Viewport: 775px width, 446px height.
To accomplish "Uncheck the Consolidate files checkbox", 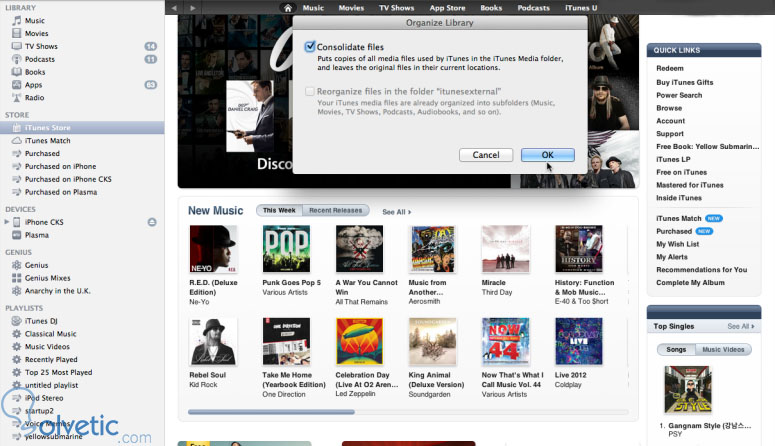I will (x=310, y=46).
